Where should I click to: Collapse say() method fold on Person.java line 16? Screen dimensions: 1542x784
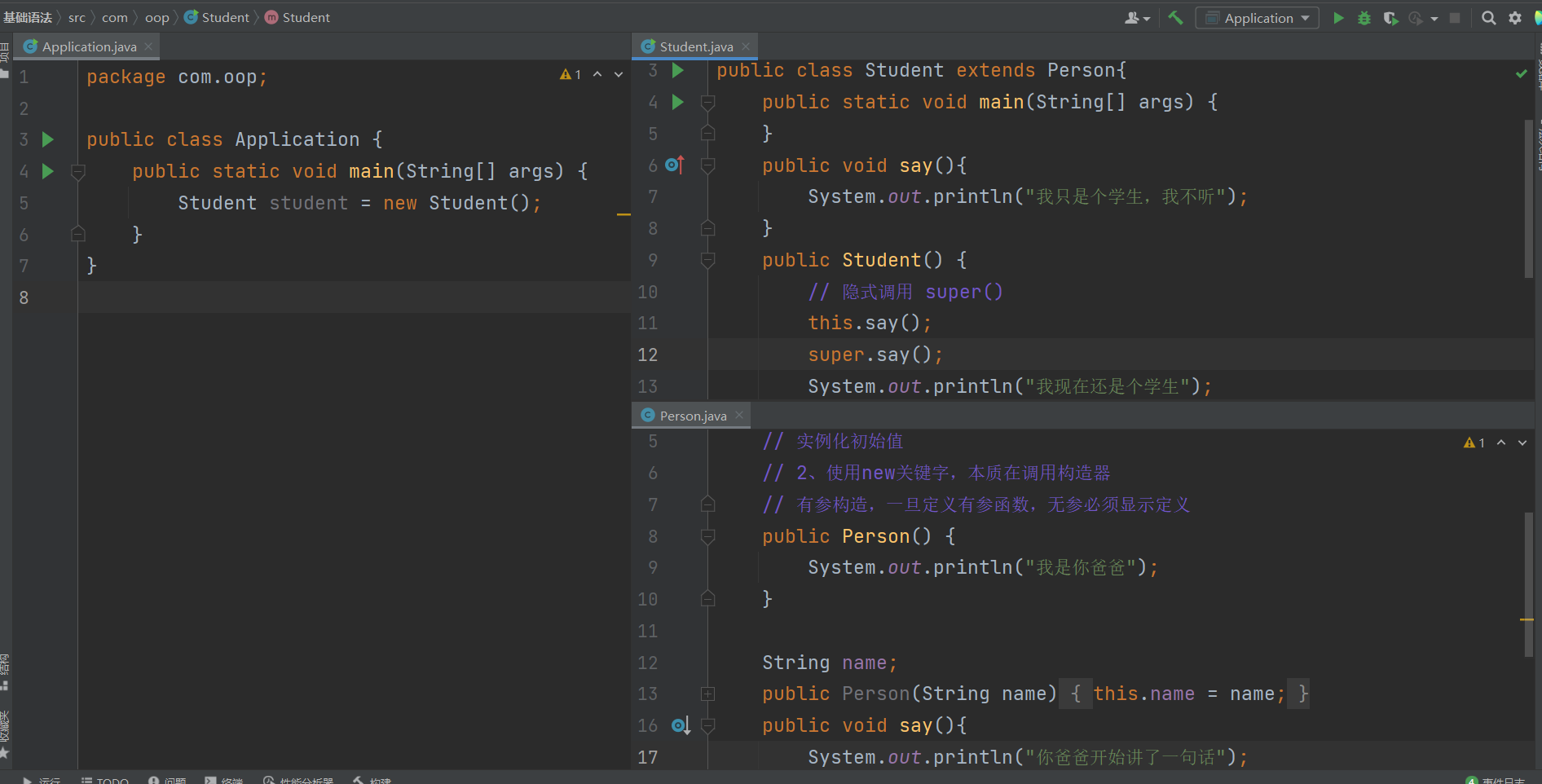pyautogui.click(x=708, y=726)
